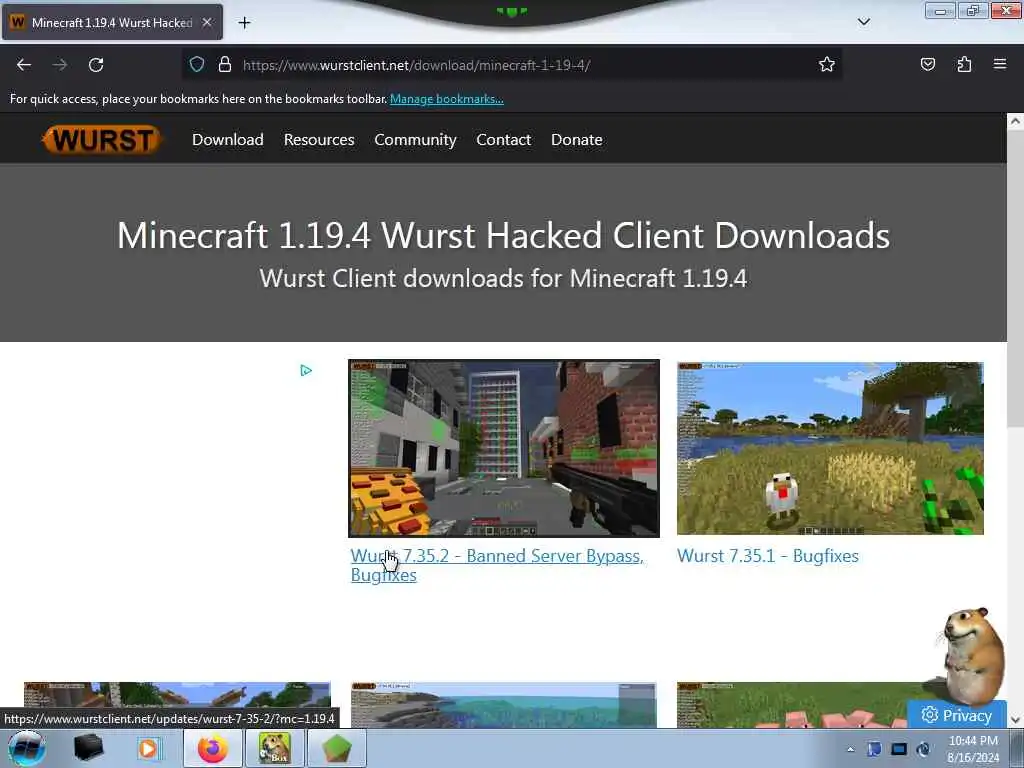Show hidden system tray icons arrow
The image size is (1024, 768).
(850, 749)
